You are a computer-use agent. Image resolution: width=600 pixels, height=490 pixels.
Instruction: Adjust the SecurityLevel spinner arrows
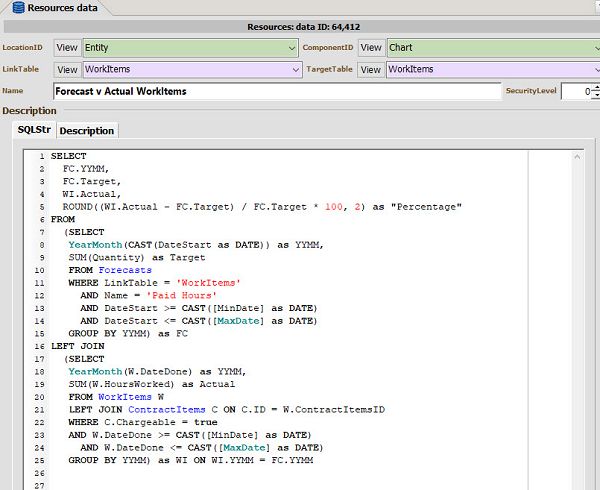[596, 91]
